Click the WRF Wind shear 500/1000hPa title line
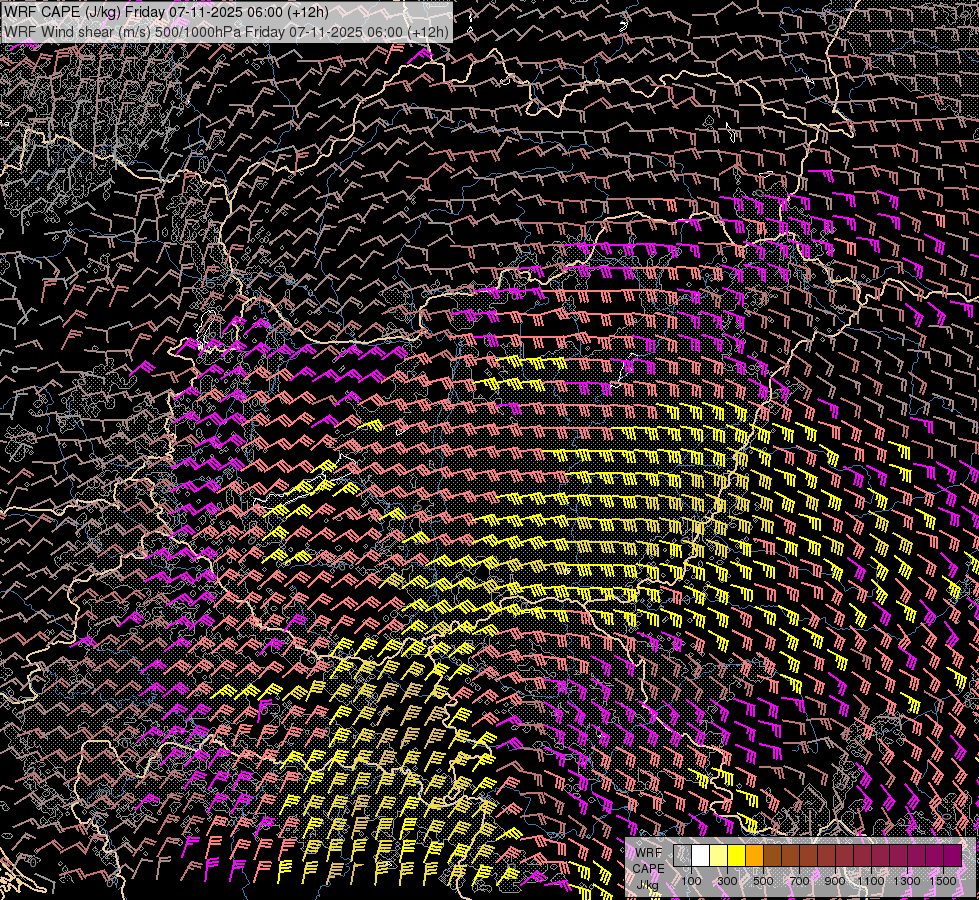Image resolution: width=979 pixels, height=900 pixels. 226,32
